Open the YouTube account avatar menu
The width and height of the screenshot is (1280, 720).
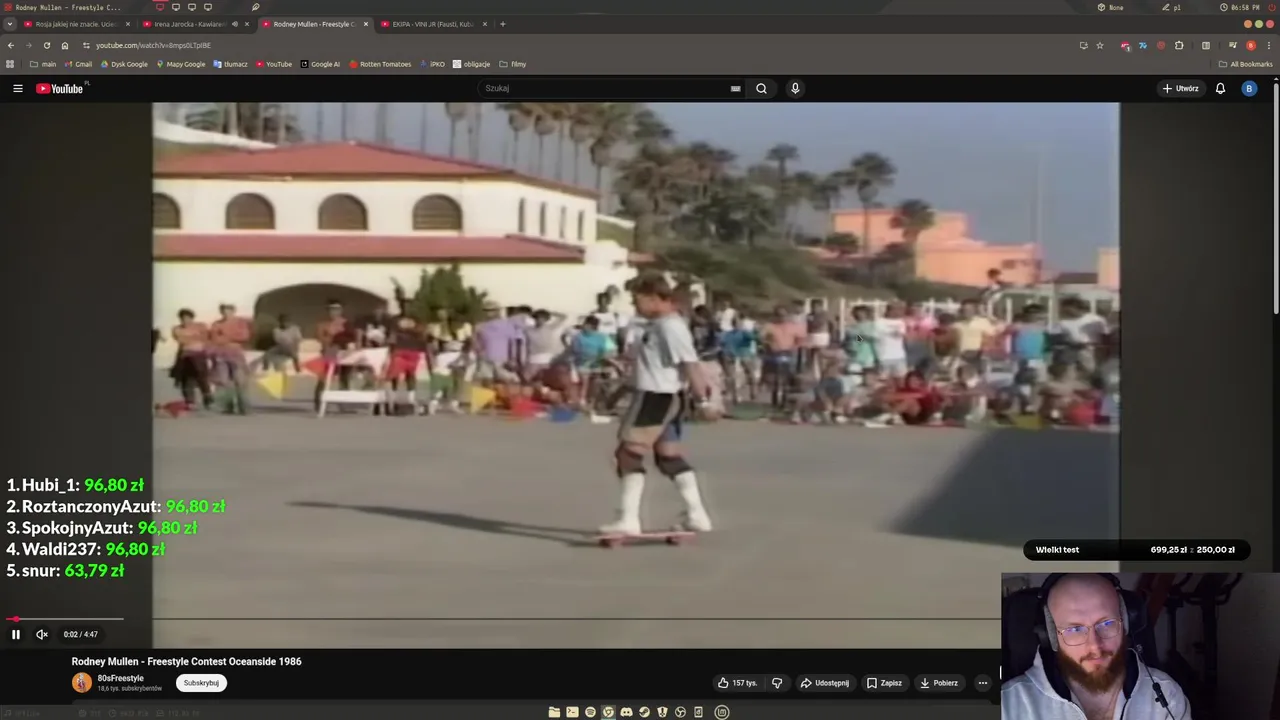(1248, 88)
